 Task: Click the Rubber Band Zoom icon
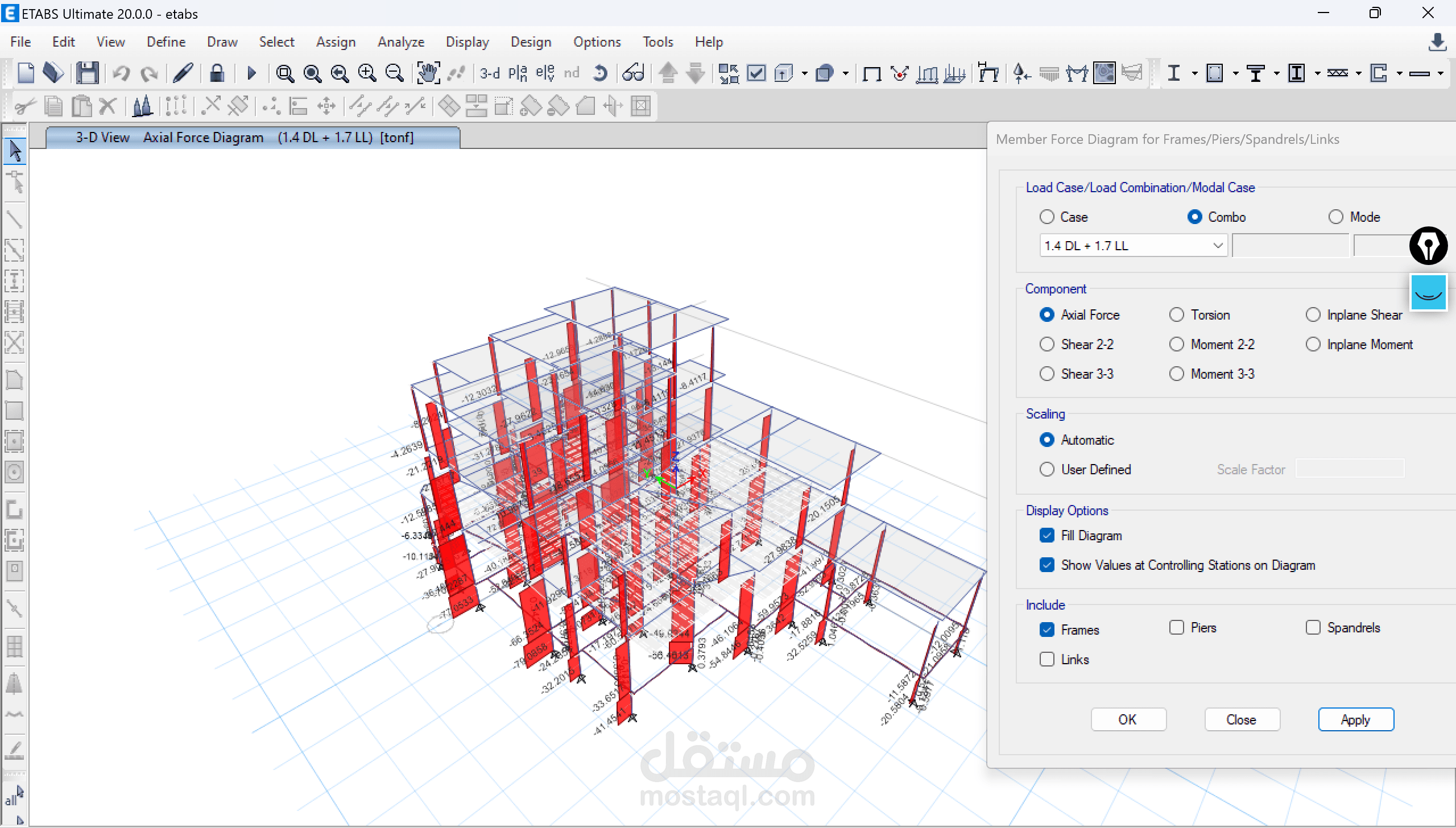pyautogui.click(x=284, y=73)
